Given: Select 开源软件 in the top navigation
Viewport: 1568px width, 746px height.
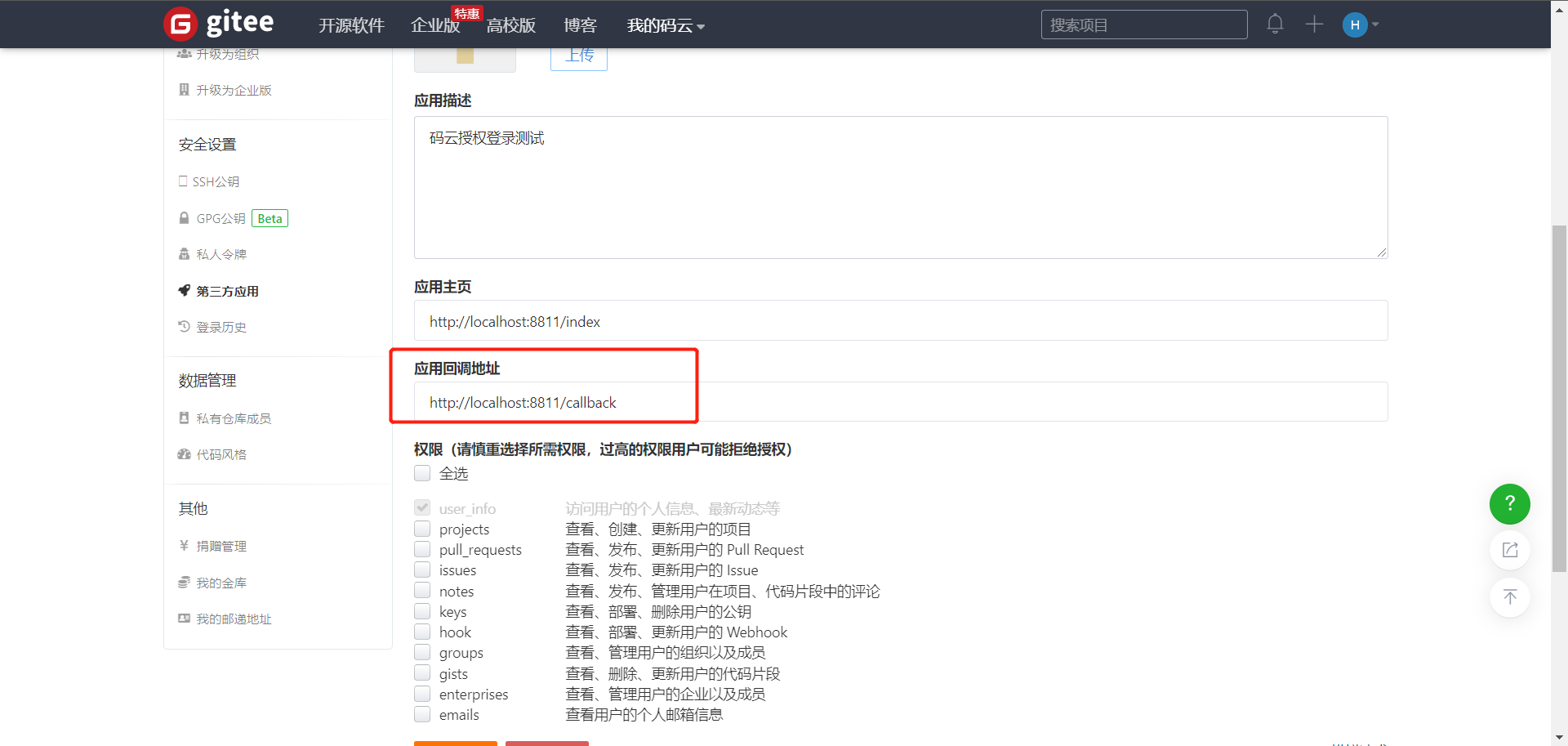Looking at the screenshot, I should pyautogui.click(x=351, y=25).
